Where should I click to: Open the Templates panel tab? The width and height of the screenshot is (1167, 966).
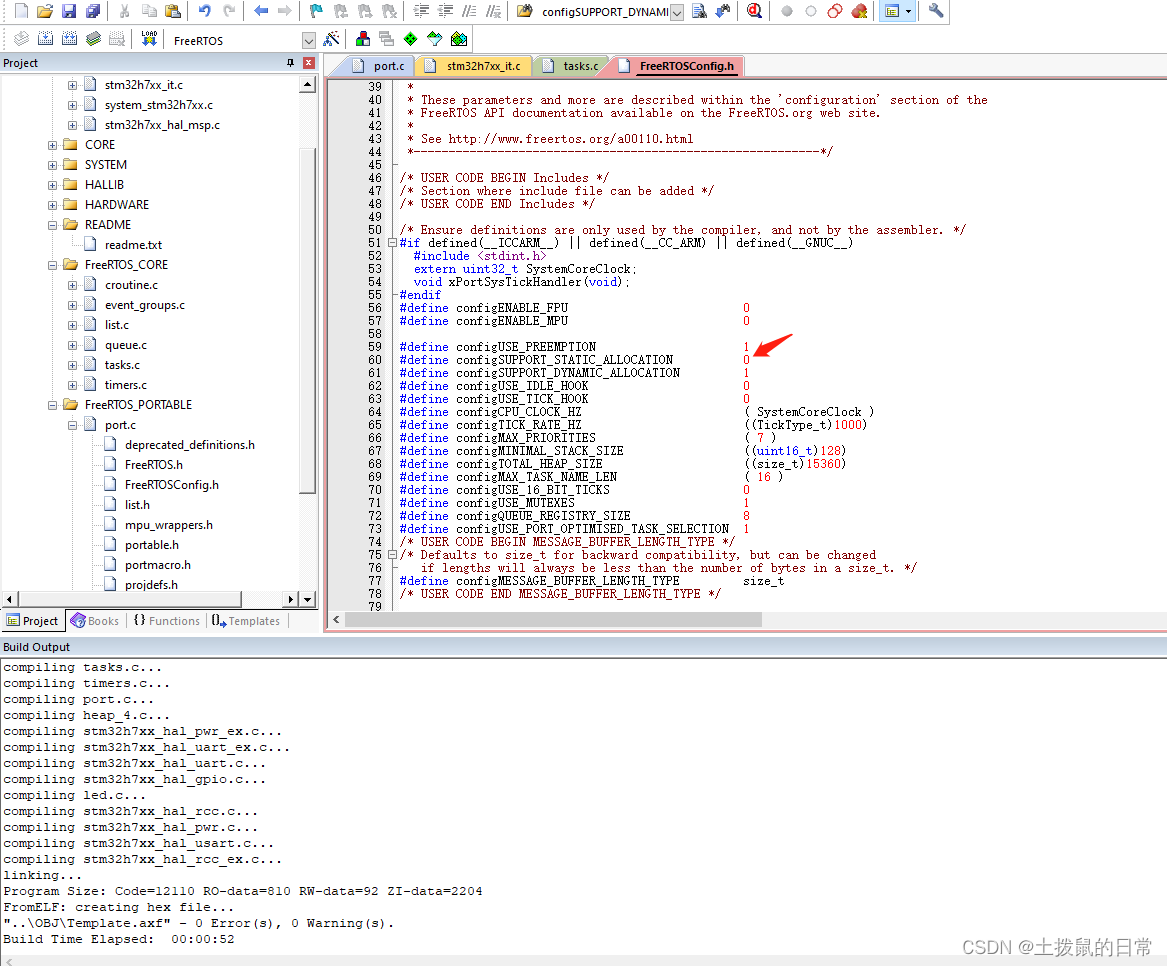(x=246, y=621)
